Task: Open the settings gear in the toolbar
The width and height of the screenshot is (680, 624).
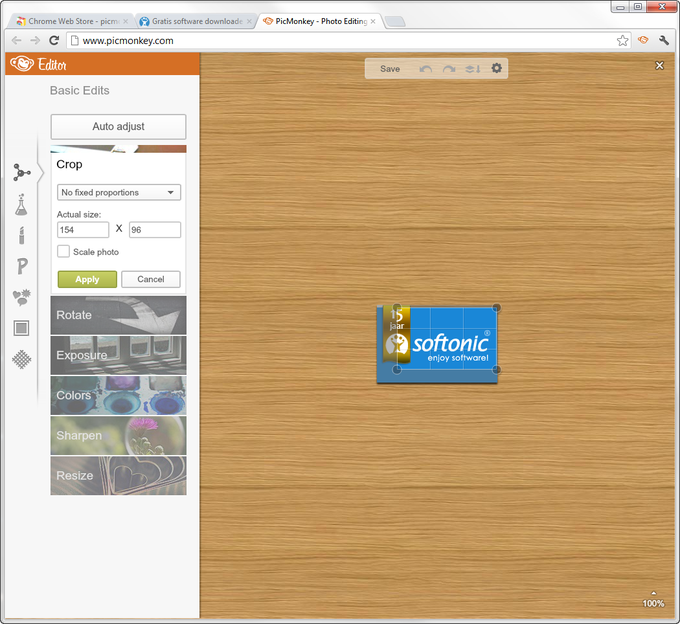Action: pyautogui.click(x=497, y=68)
